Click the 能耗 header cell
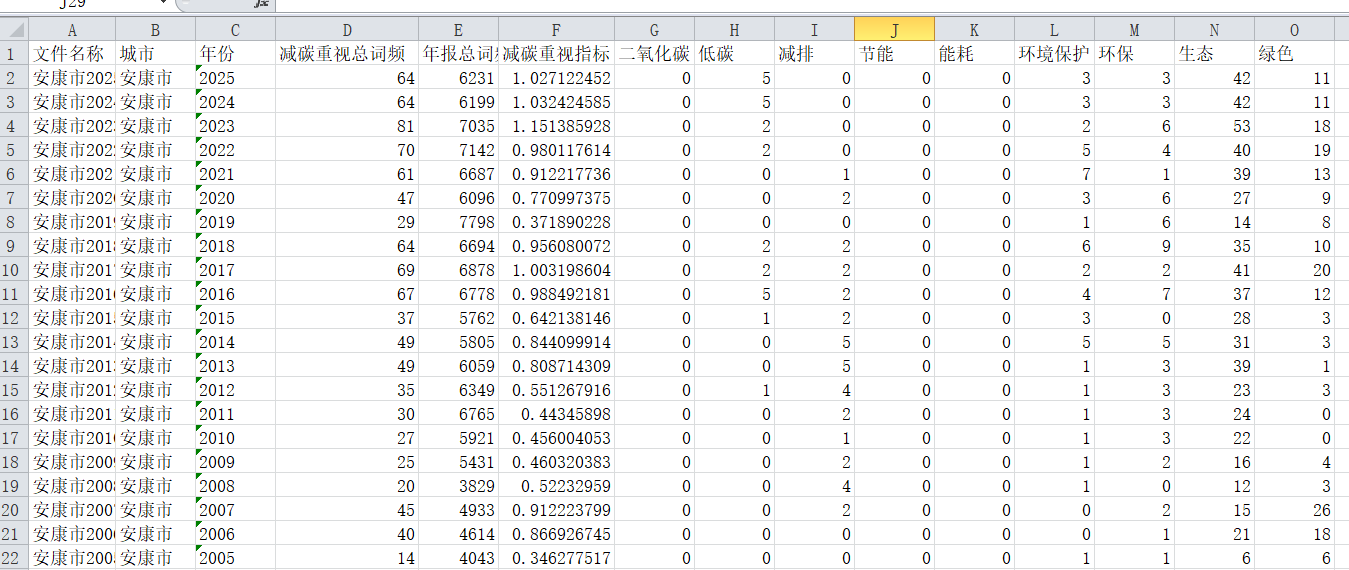The height and width of the screenshot is (570, 1349). (975, 54)
